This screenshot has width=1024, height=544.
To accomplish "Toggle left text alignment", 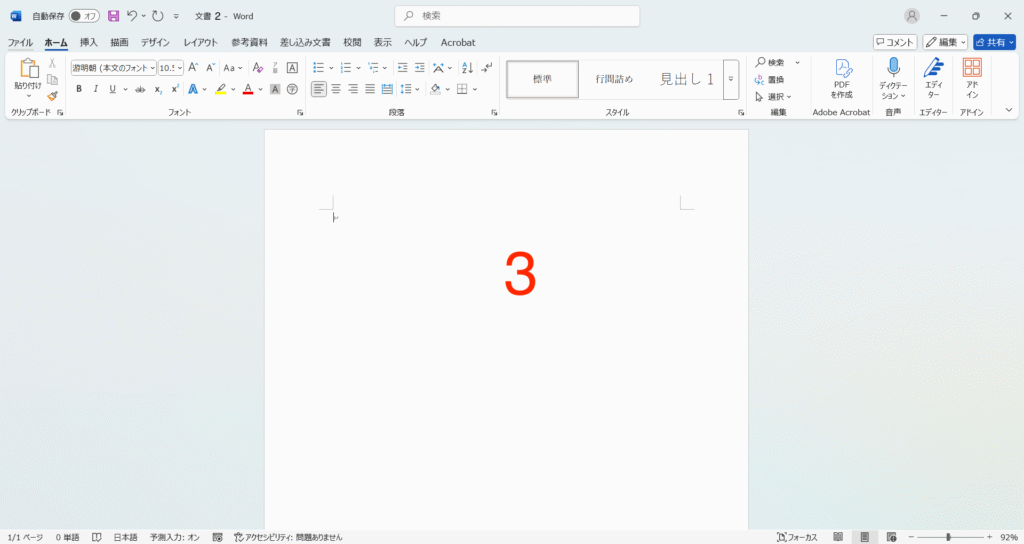I will 319,89.
